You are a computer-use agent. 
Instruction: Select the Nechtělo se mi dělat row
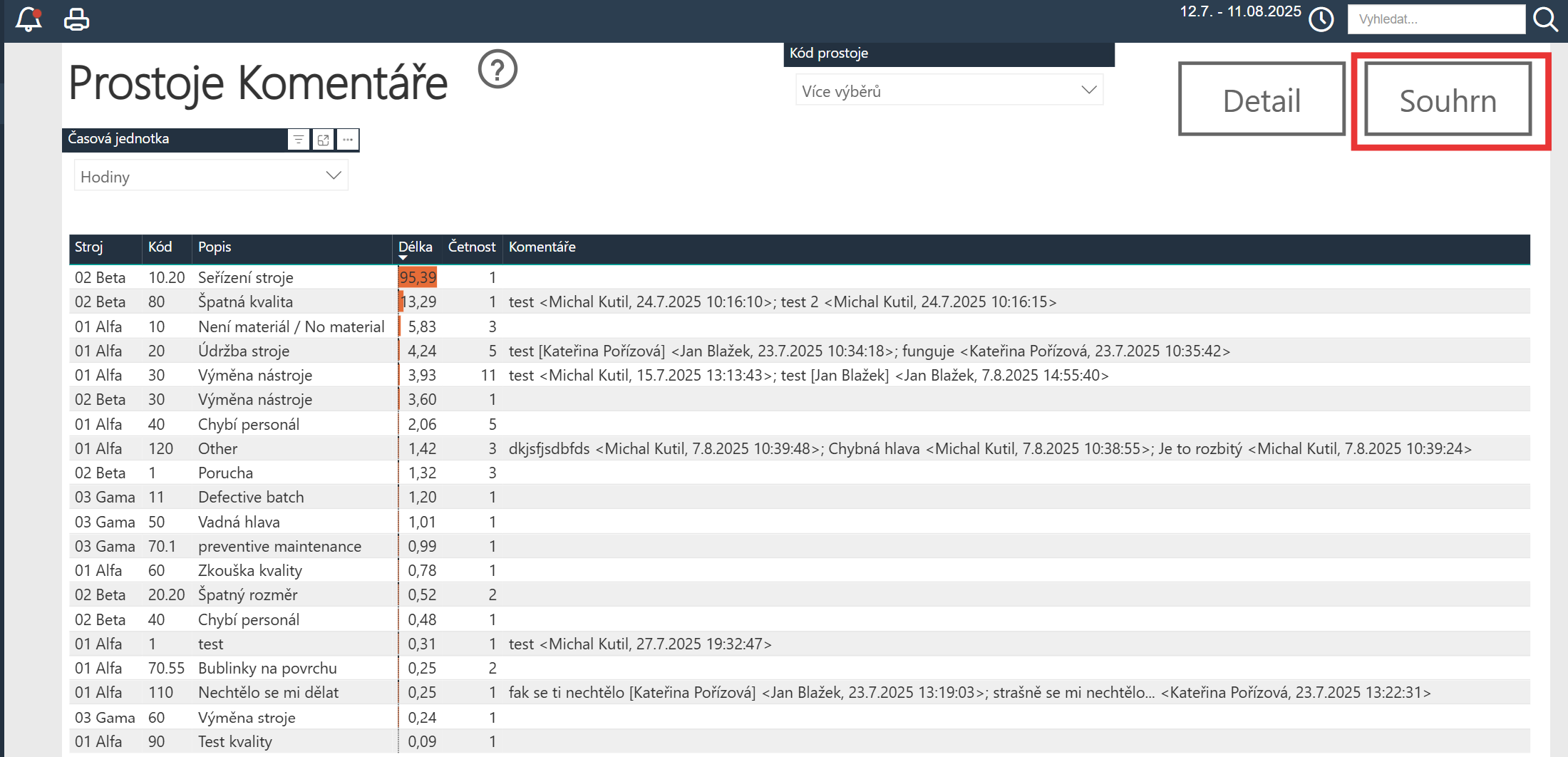(800, 692)
